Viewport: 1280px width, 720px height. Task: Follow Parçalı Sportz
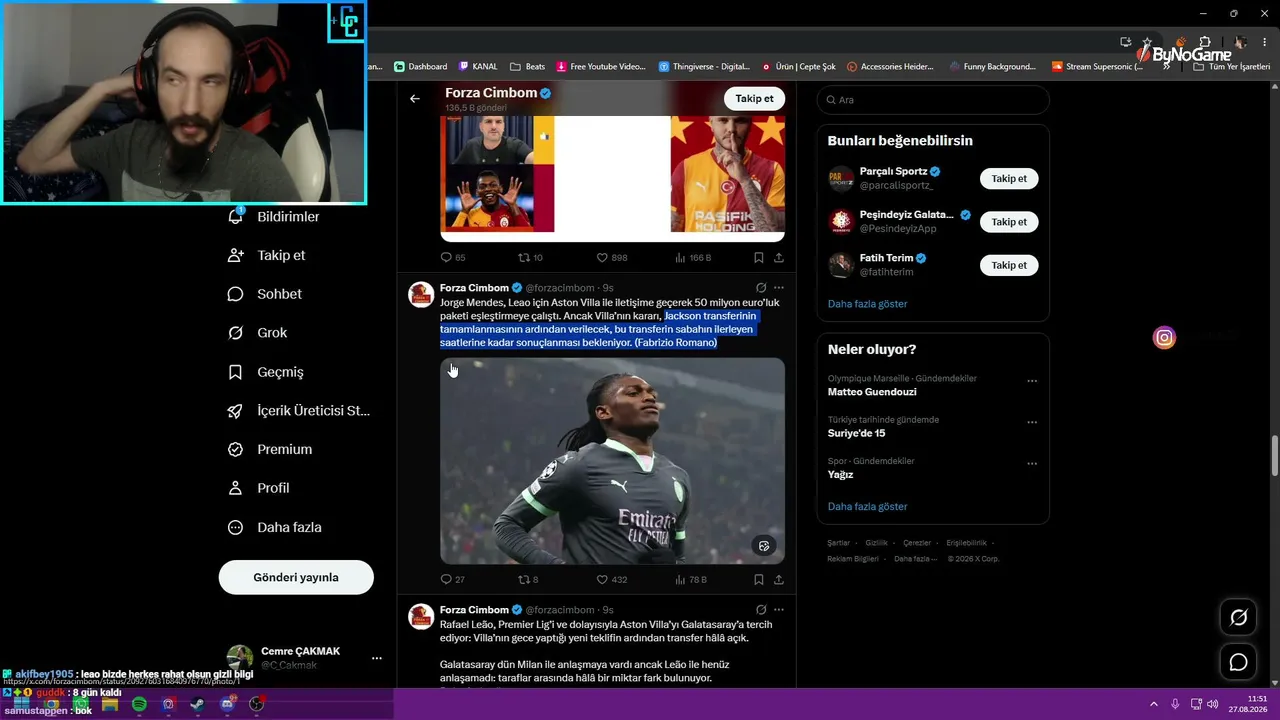pyautogui.click(x=1009, y=179)
